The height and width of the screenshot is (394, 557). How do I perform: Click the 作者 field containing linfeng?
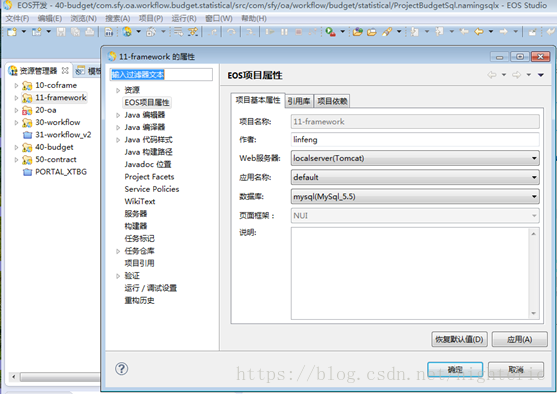coord(415,139)
